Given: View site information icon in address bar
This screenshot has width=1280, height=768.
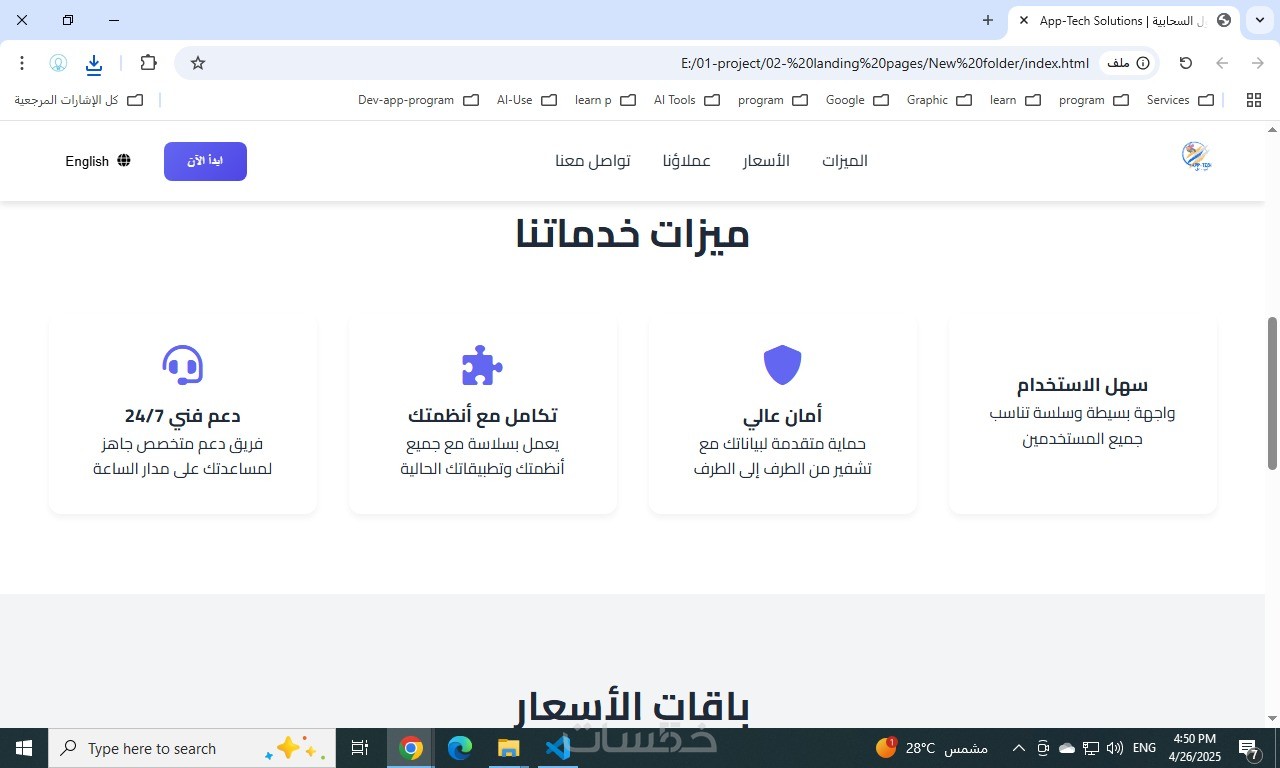Looking at the screenshot, I should [1143, 63].
